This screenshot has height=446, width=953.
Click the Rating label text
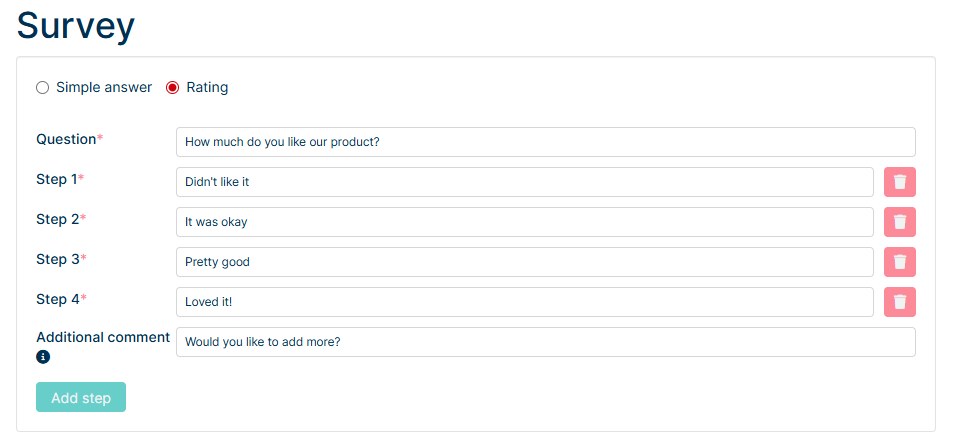point(207,88)
